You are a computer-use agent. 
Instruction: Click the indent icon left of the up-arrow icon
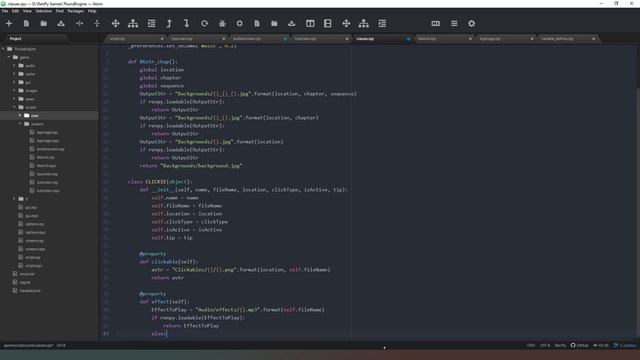coord(151,24)
